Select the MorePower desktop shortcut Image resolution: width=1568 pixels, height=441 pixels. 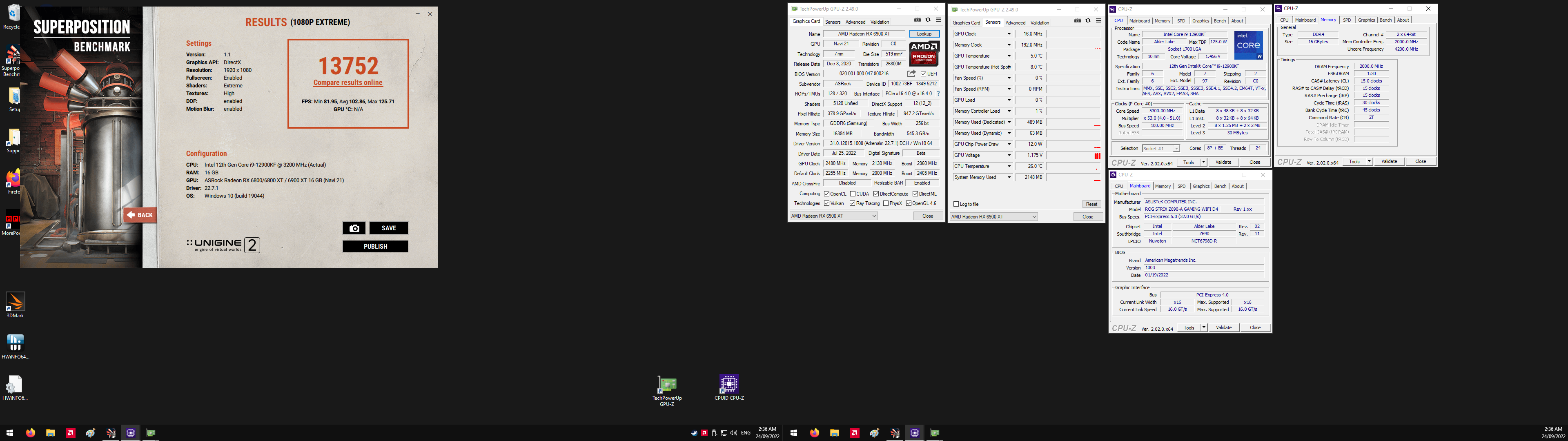(x=11, y=222)
